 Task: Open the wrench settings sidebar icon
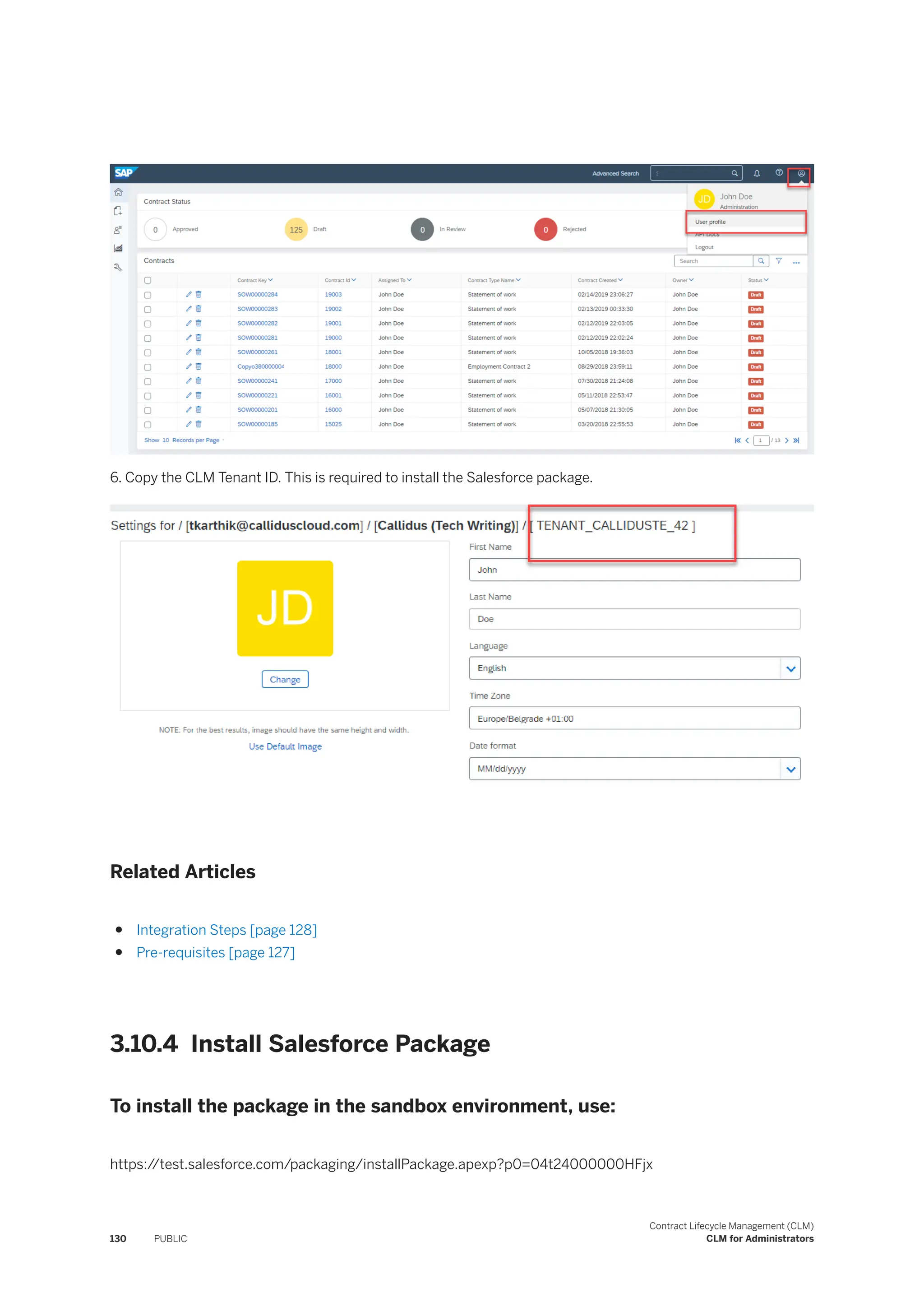[x=118, y=267]
